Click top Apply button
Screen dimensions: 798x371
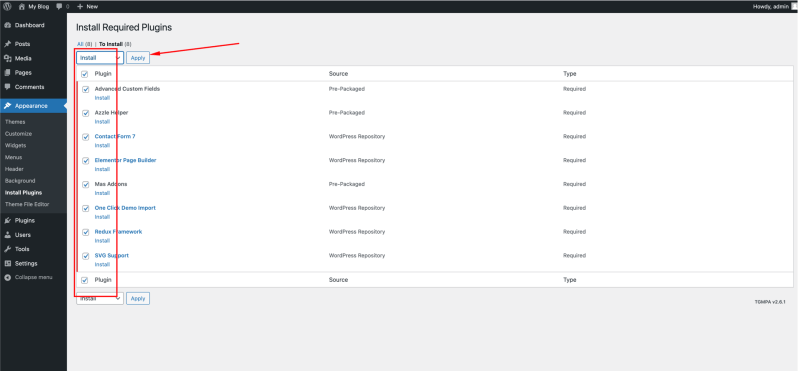138,58
